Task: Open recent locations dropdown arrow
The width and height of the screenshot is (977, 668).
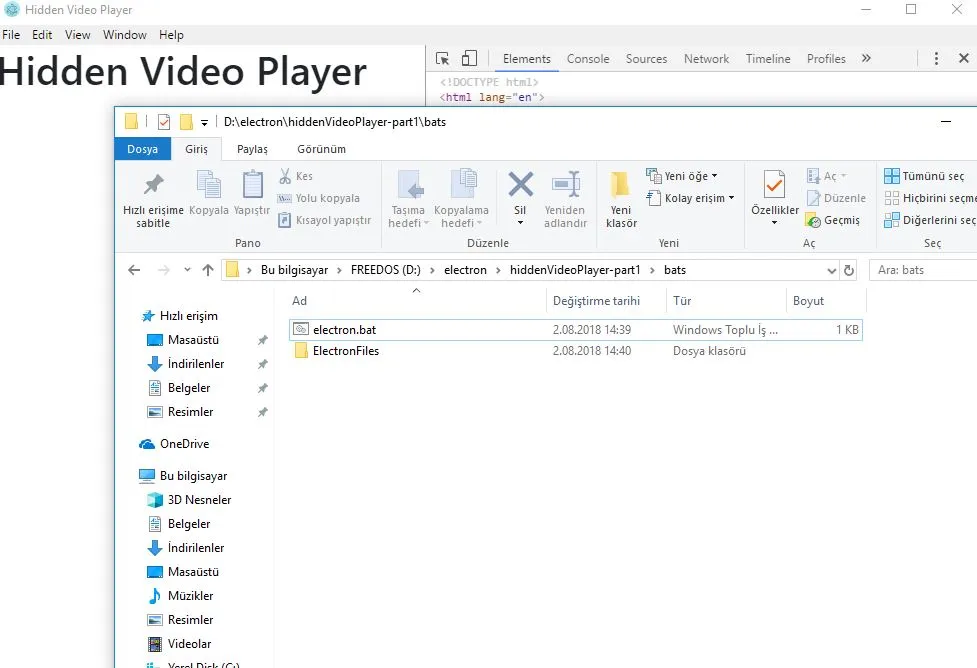Action: [x=187, y=270]
